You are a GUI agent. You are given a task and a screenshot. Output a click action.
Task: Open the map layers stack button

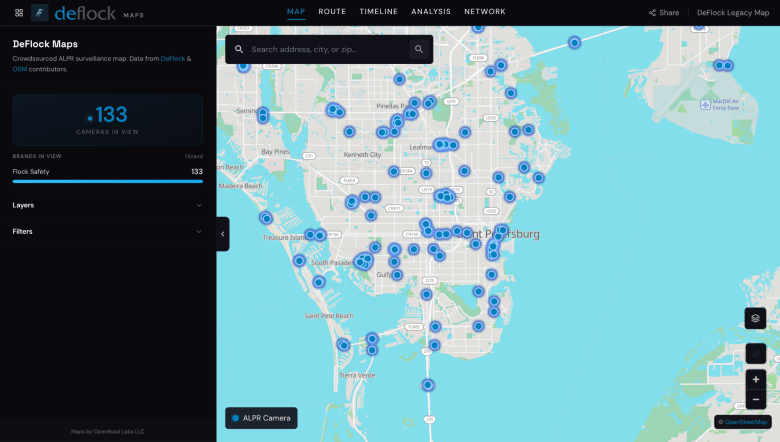pos(755,318)
